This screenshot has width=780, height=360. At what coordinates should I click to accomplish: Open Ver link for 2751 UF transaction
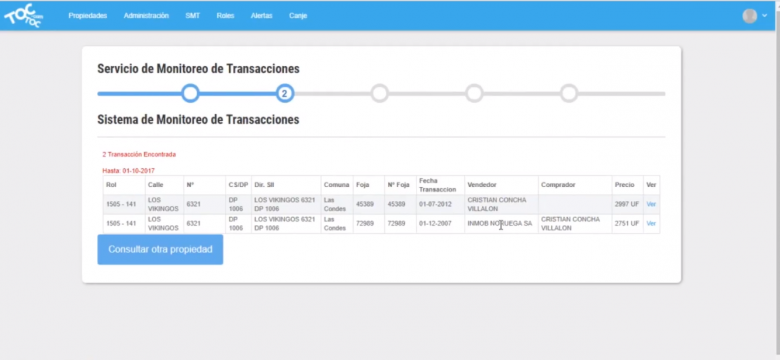pyautogui.click(x=651, y=224)
